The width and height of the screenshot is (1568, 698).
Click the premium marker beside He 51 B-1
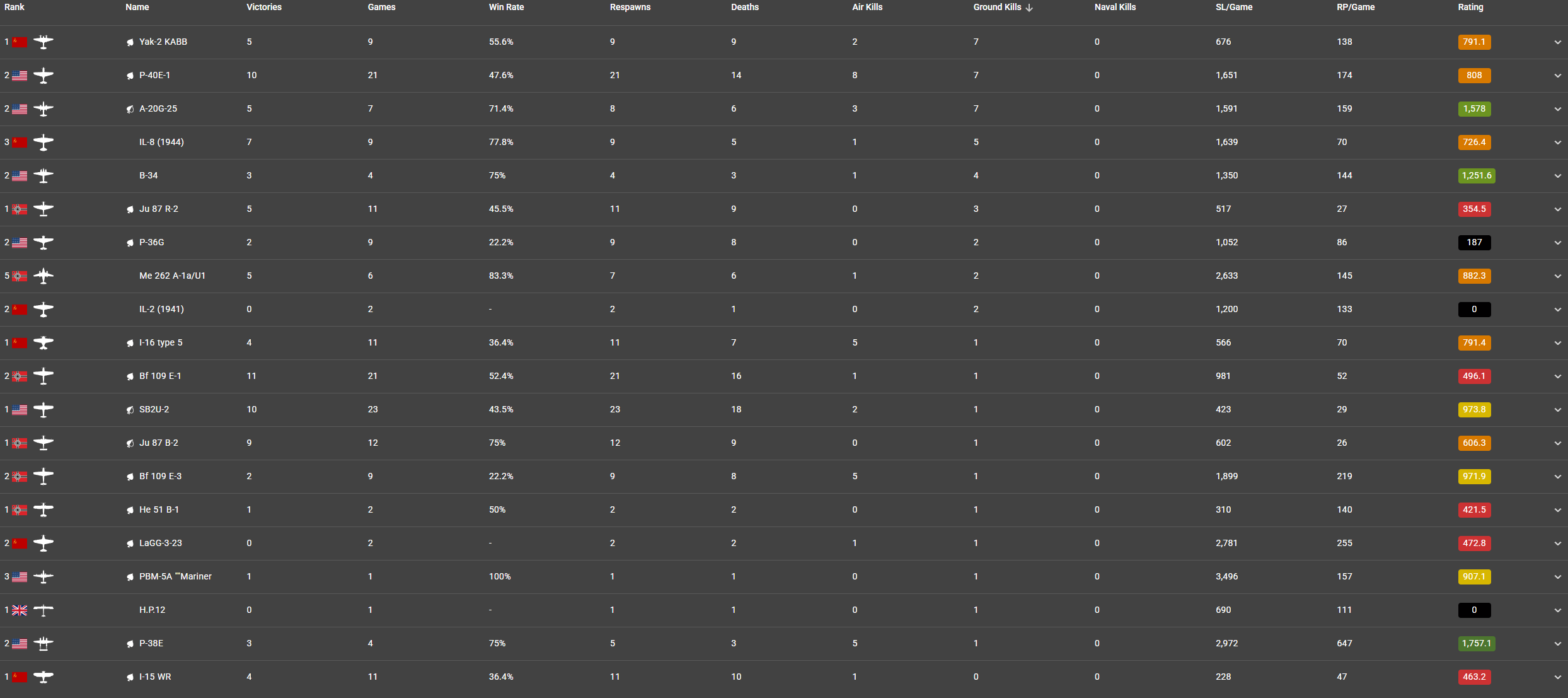130,510
